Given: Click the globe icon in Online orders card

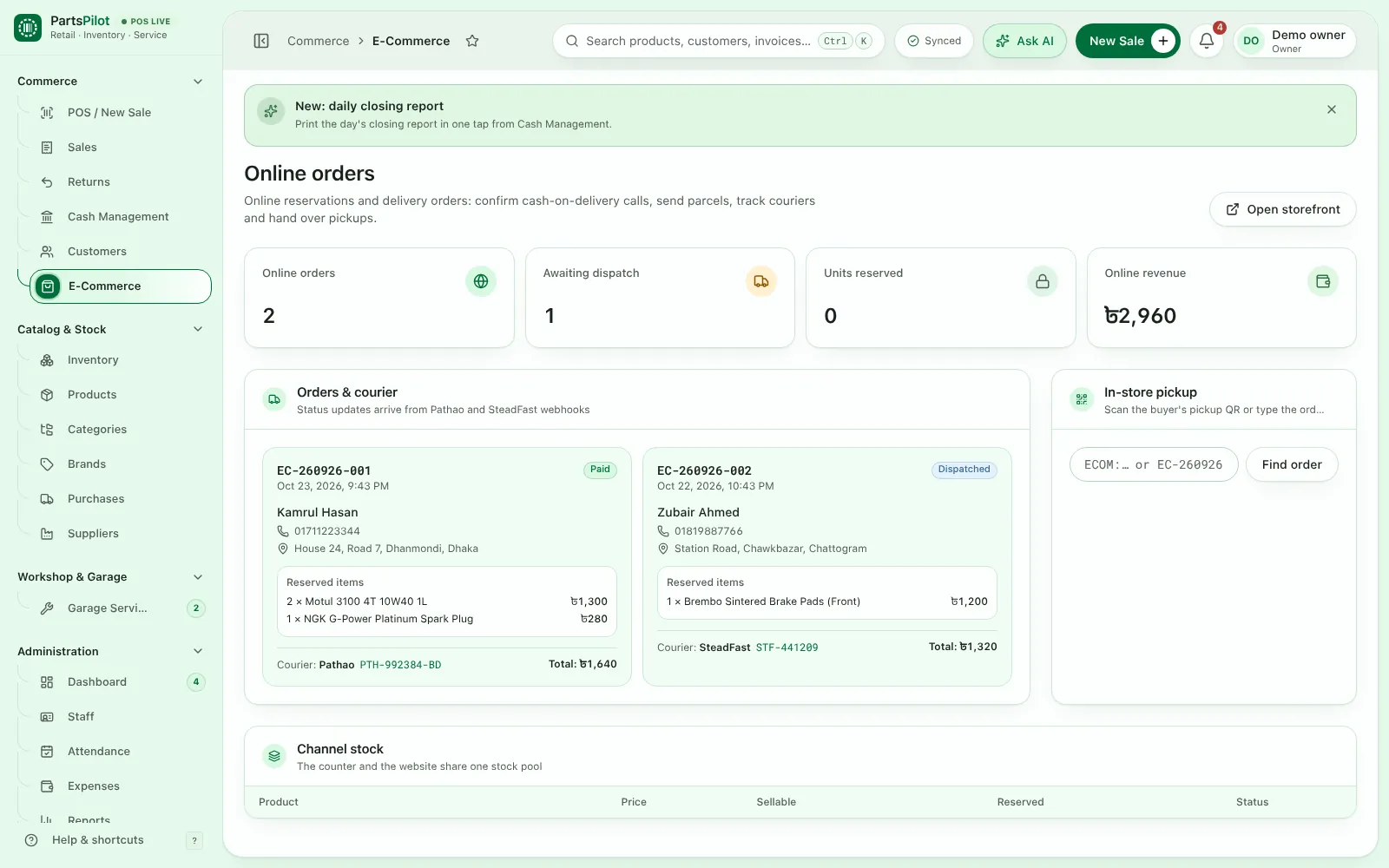Looking at the screenshot, I should [x=481, y=281].
